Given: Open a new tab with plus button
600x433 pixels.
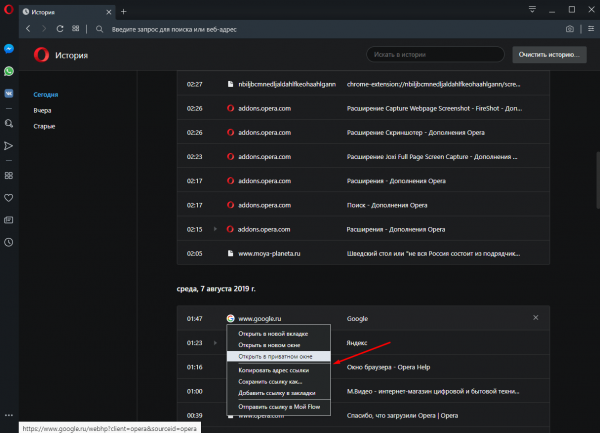Looking at the screenshot, I should pyautogui.click(x=123, y=12).
